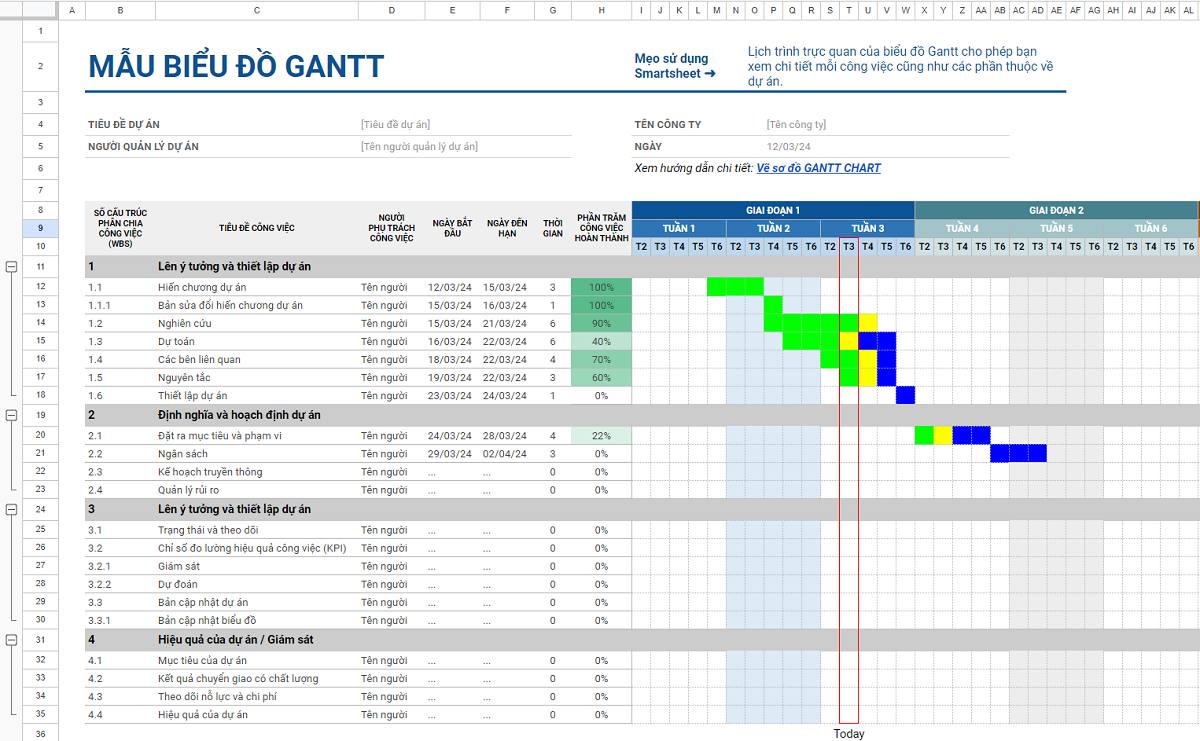The height and width of the screenshot is (741, 1200).
Task: Select the [Tên công ty] cell
Action: pos(796,125)
